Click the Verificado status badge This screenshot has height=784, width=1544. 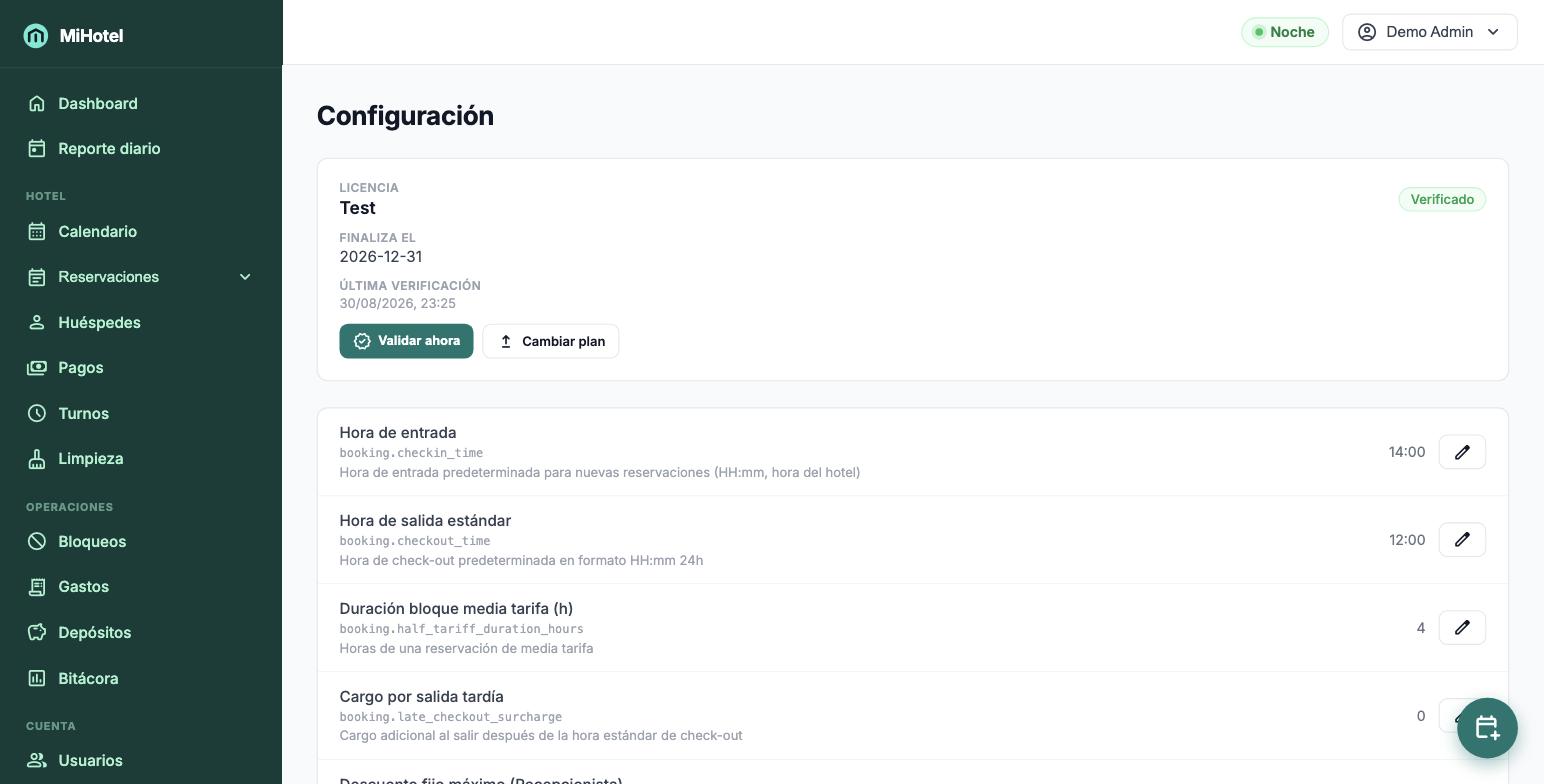(1442, 199)
